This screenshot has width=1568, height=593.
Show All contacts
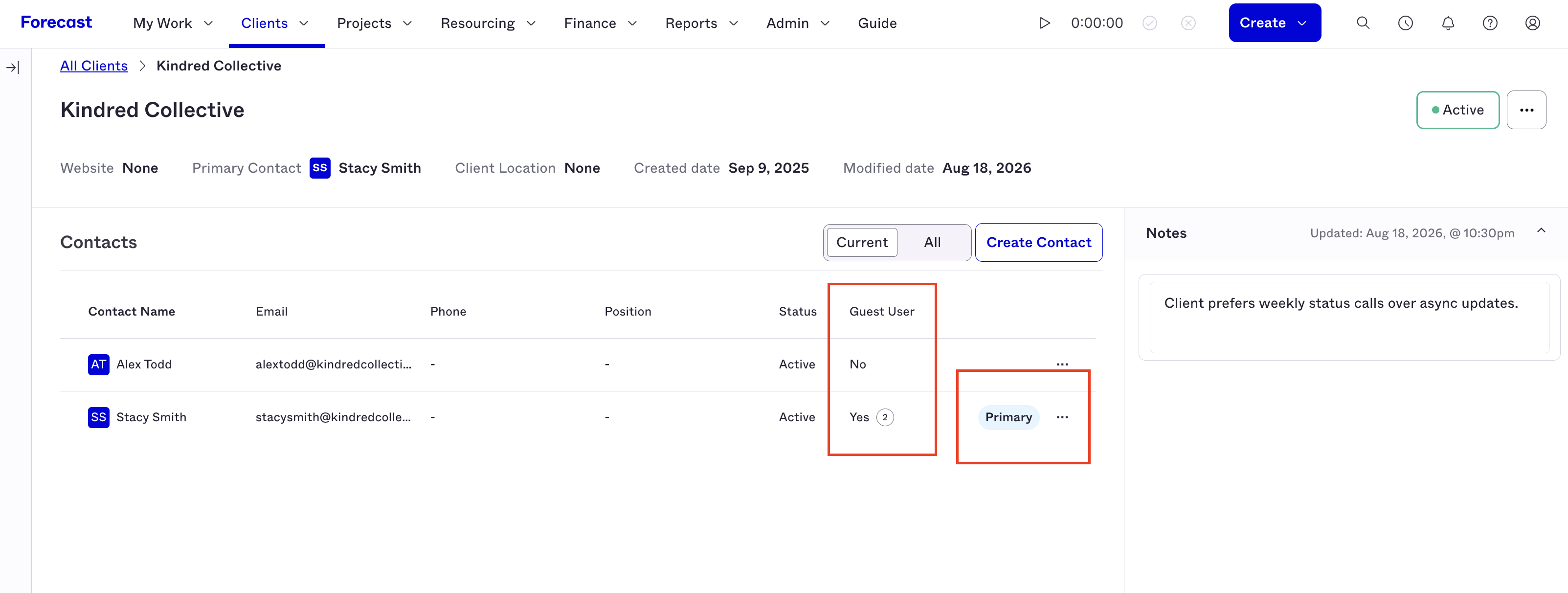[x=932, y=242]
